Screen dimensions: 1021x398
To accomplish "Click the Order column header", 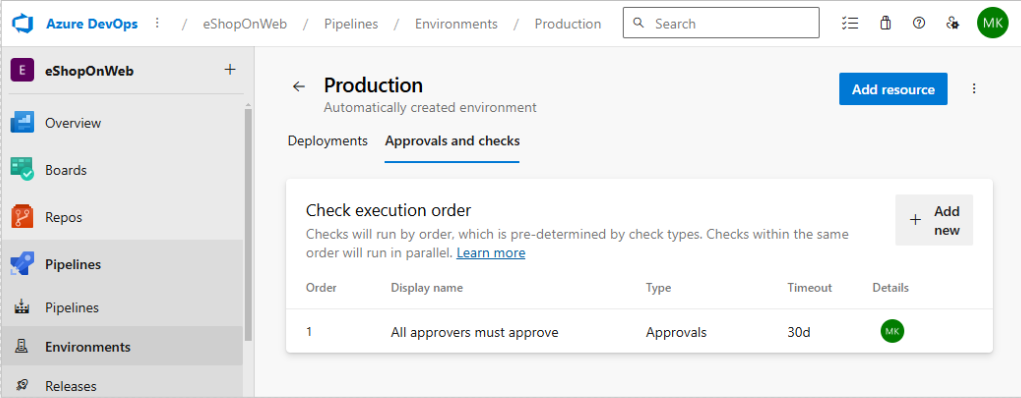I will pos(321,287).
